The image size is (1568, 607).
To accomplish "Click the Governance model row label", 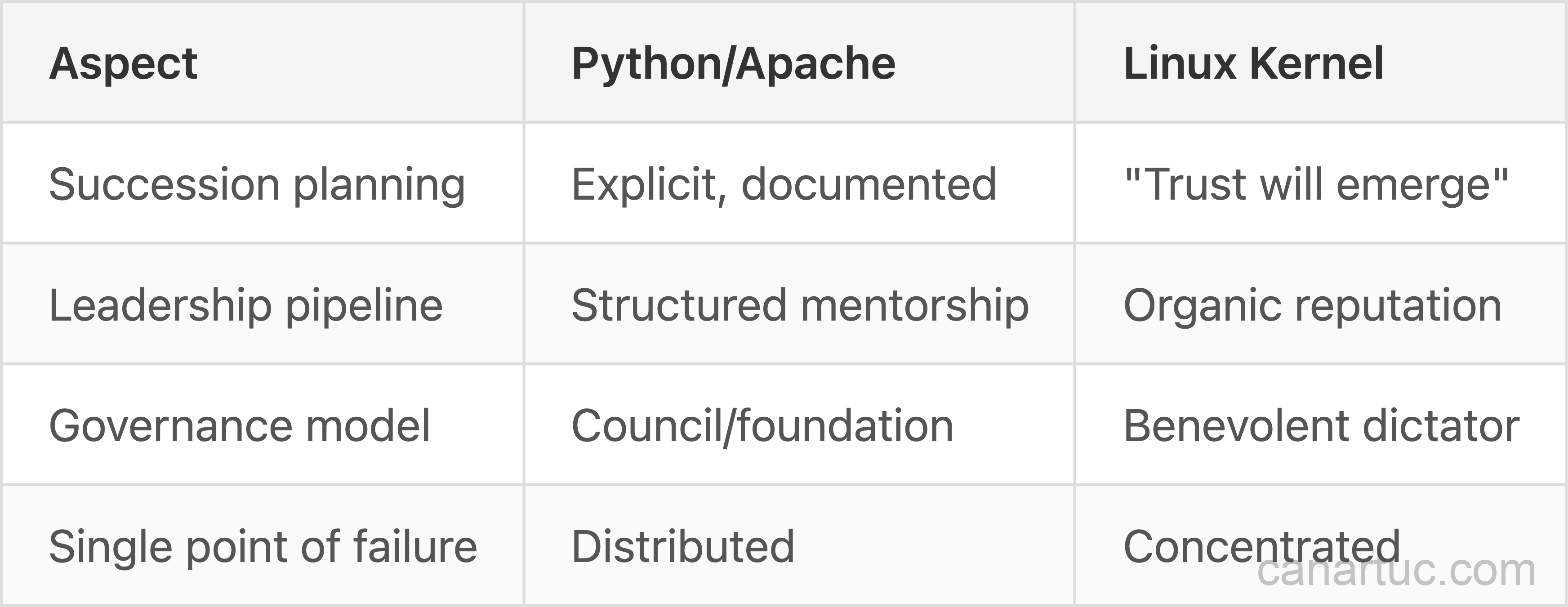I will point(239,425).
